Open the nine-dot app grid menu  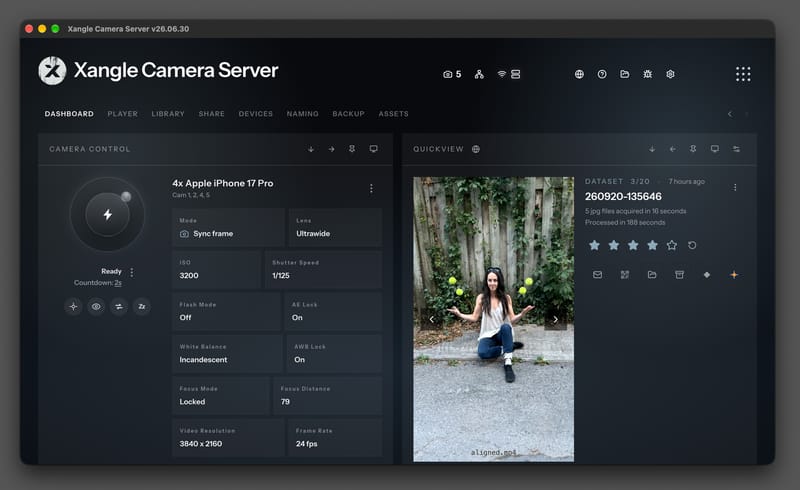743,74
